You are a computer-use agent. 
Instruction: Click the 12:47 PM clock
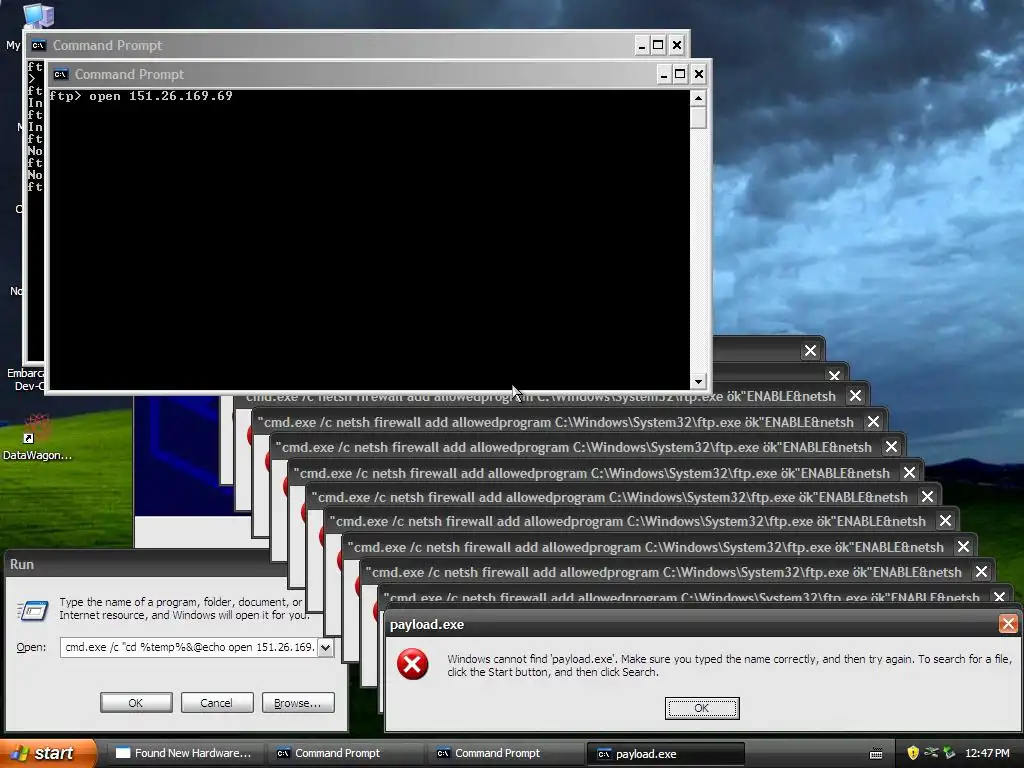pyautogui.click(x=987, y=753)
